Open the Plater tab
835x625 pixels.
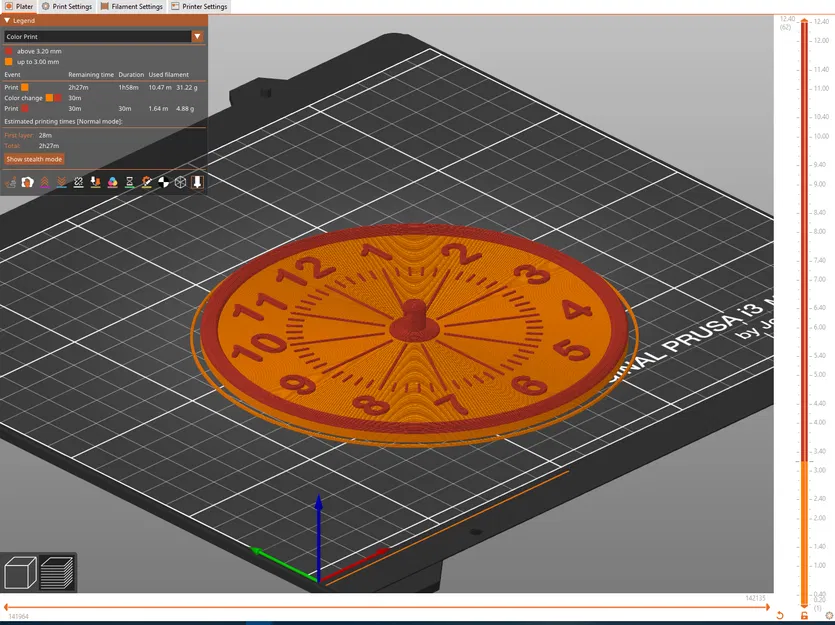(x=19, y=6)
